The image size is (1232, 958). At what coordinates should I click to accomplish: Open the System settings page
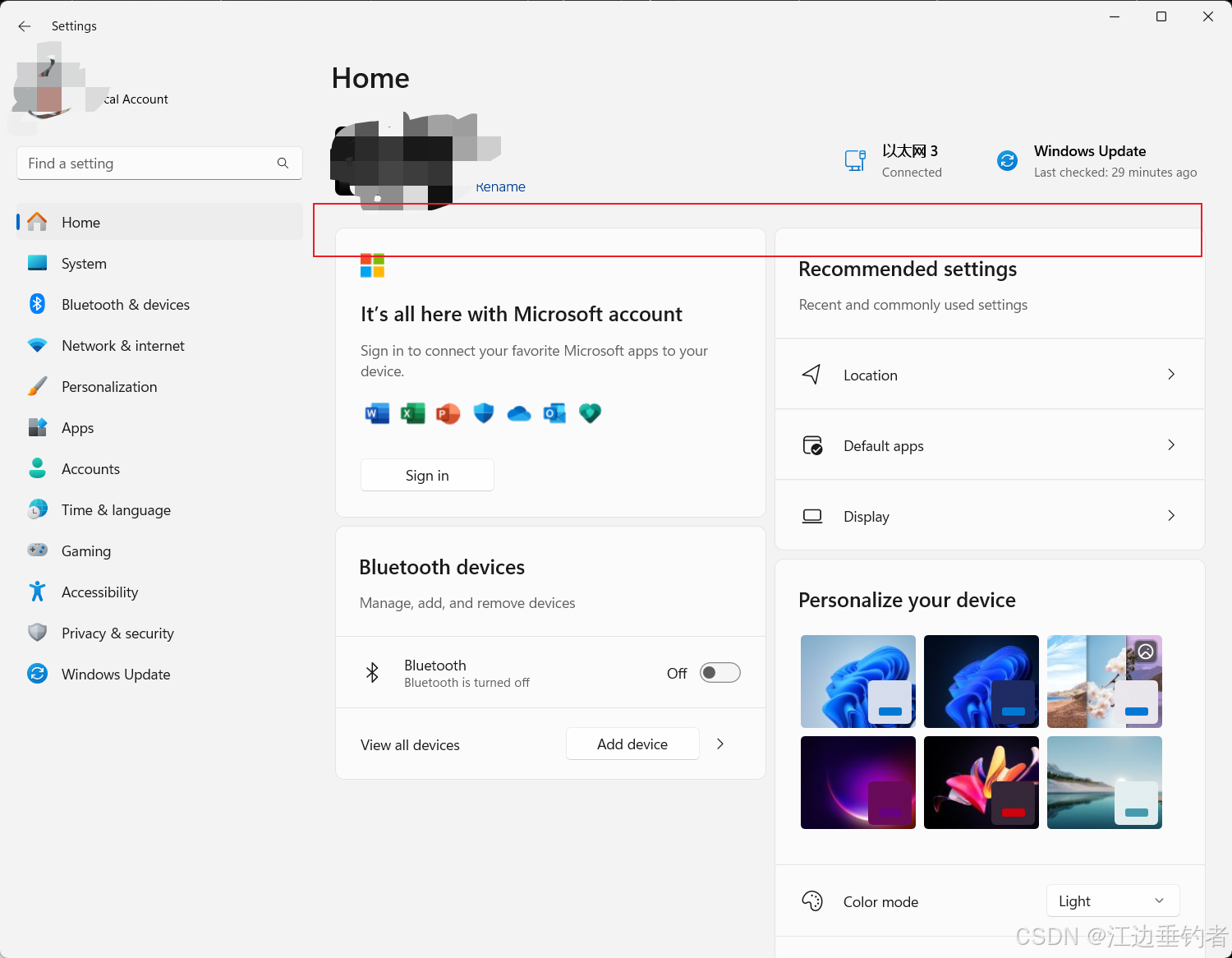(159, 263)
